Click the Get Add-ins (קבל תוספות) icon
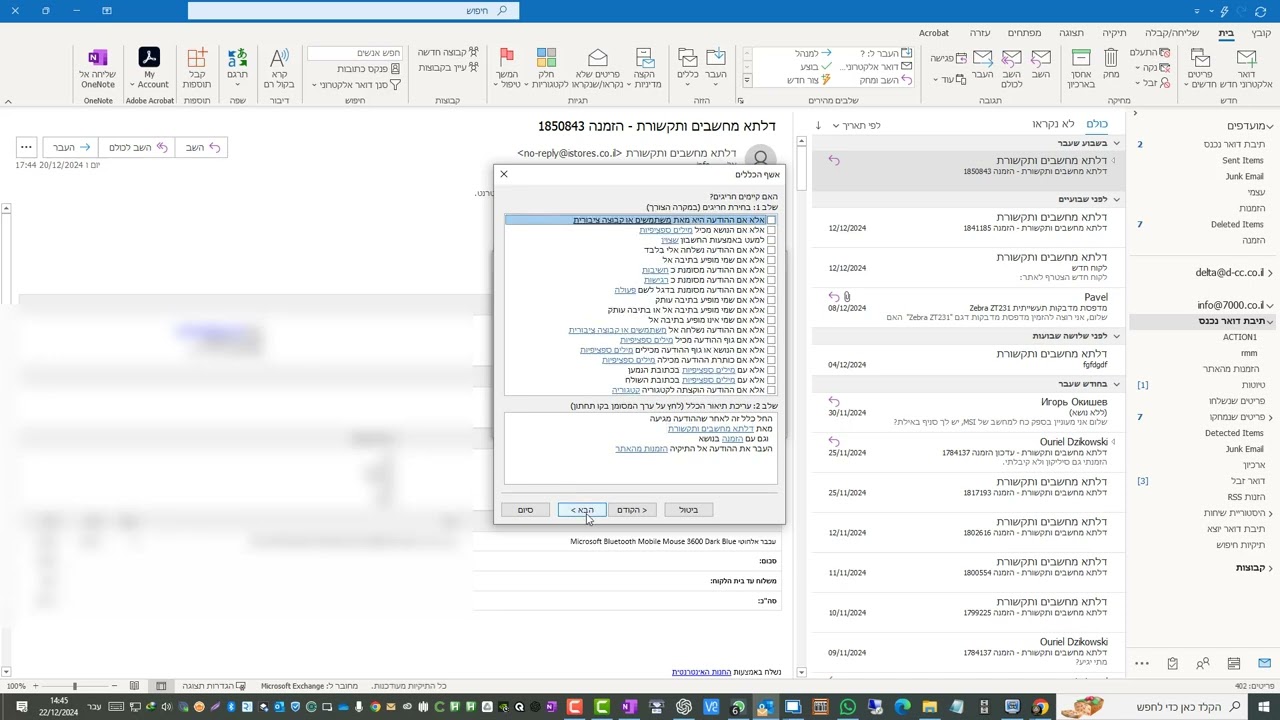This screenshot has height=720, width=1280. 197,59
